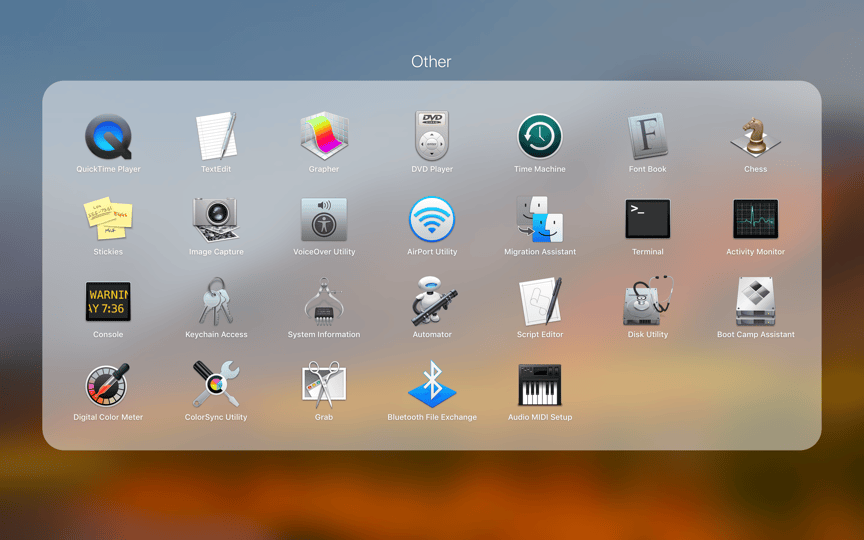Launch Audio MIDI Setup

(540, 385)
